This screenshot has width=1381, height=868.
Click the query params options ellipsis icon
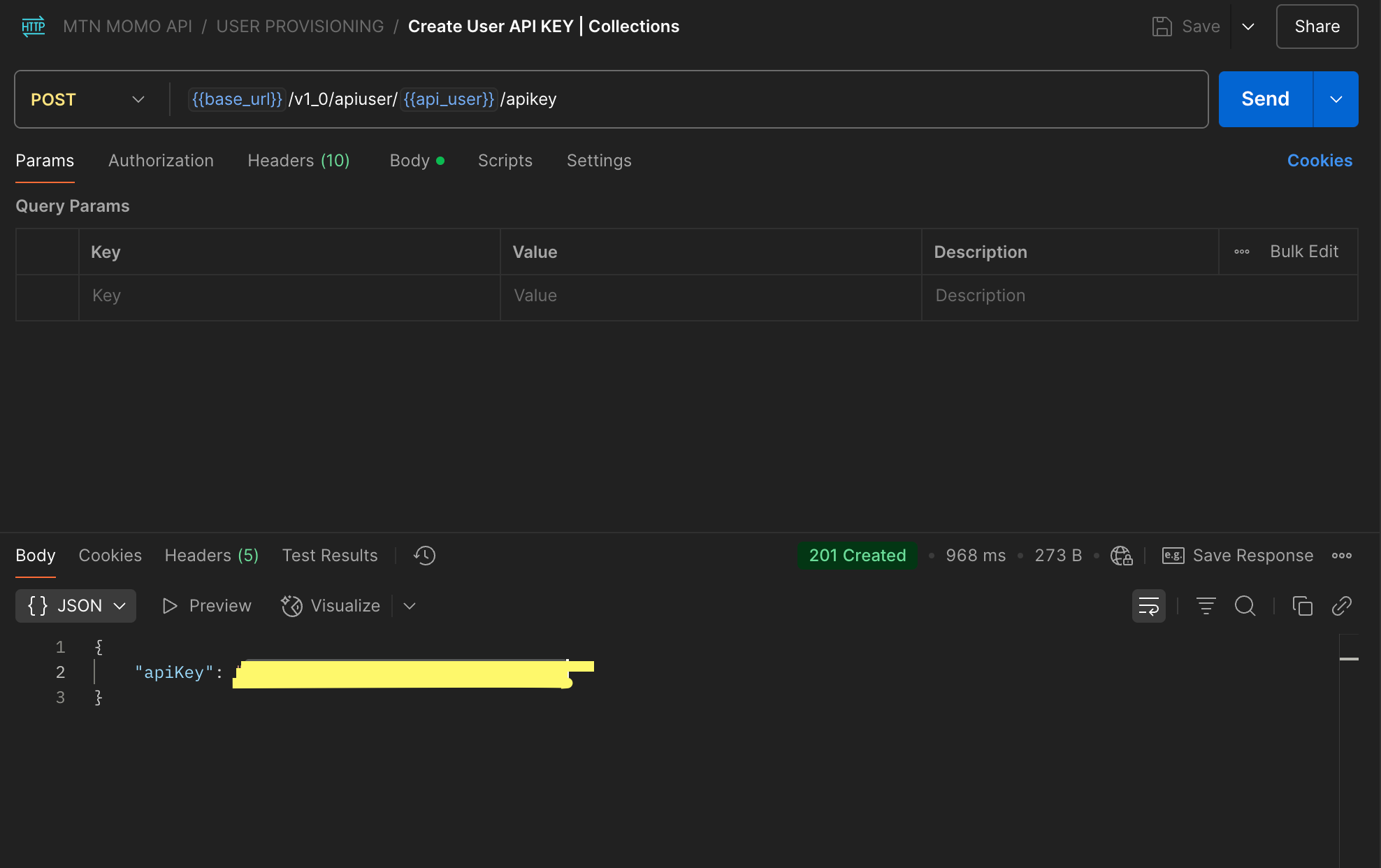pos(1241,252)
